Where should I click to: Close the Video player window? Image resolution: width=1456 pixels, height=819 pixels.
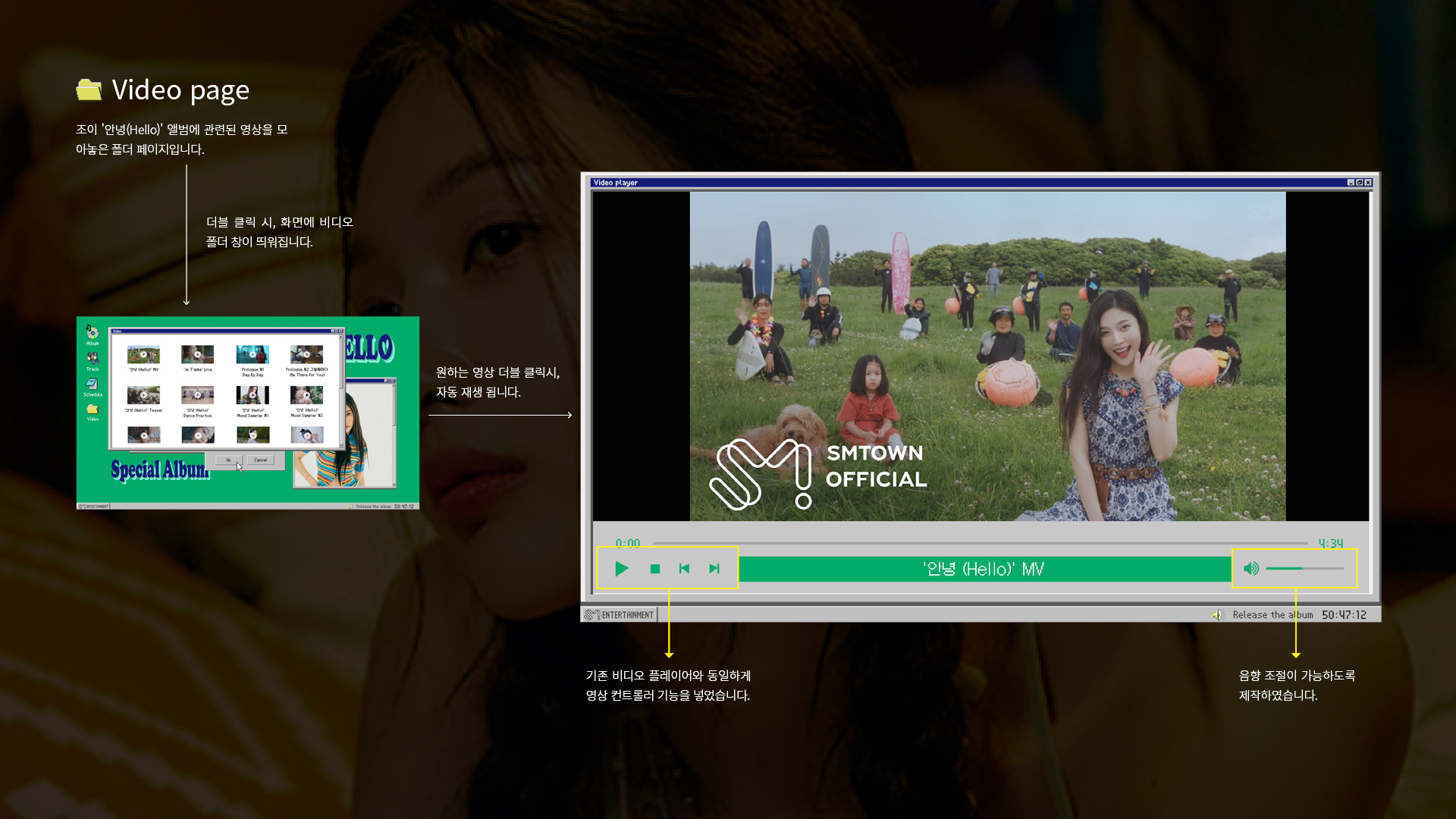[x=1368, y=183]
